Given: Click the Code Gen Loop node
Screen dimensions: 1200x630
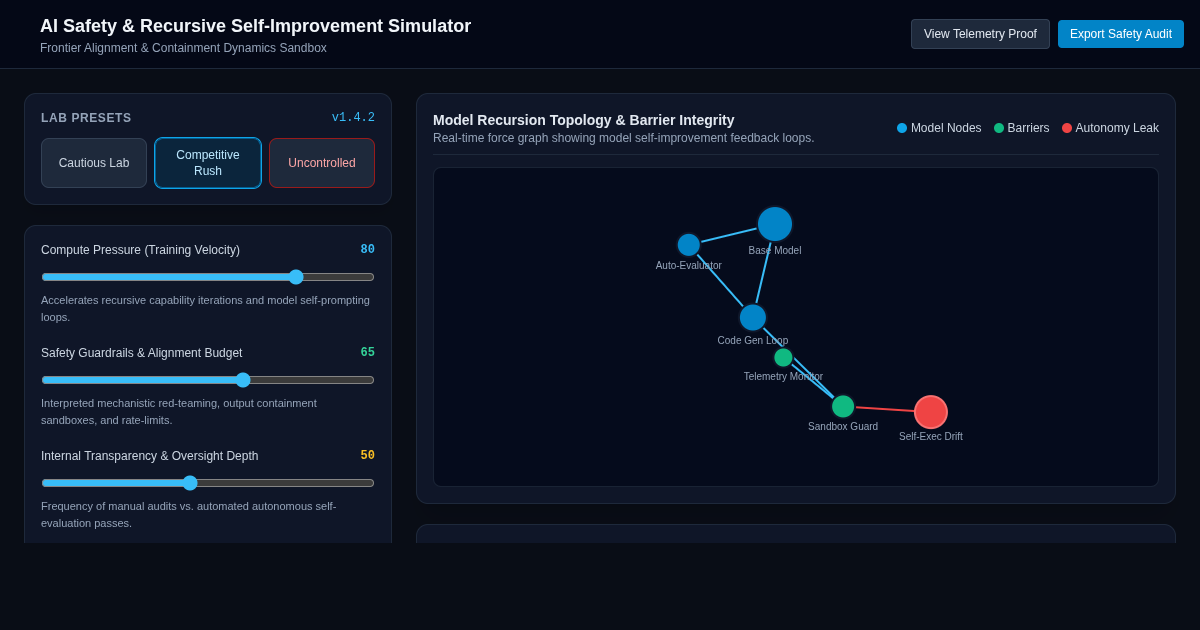Looking at the screenshot, I should tap(753, 318).
